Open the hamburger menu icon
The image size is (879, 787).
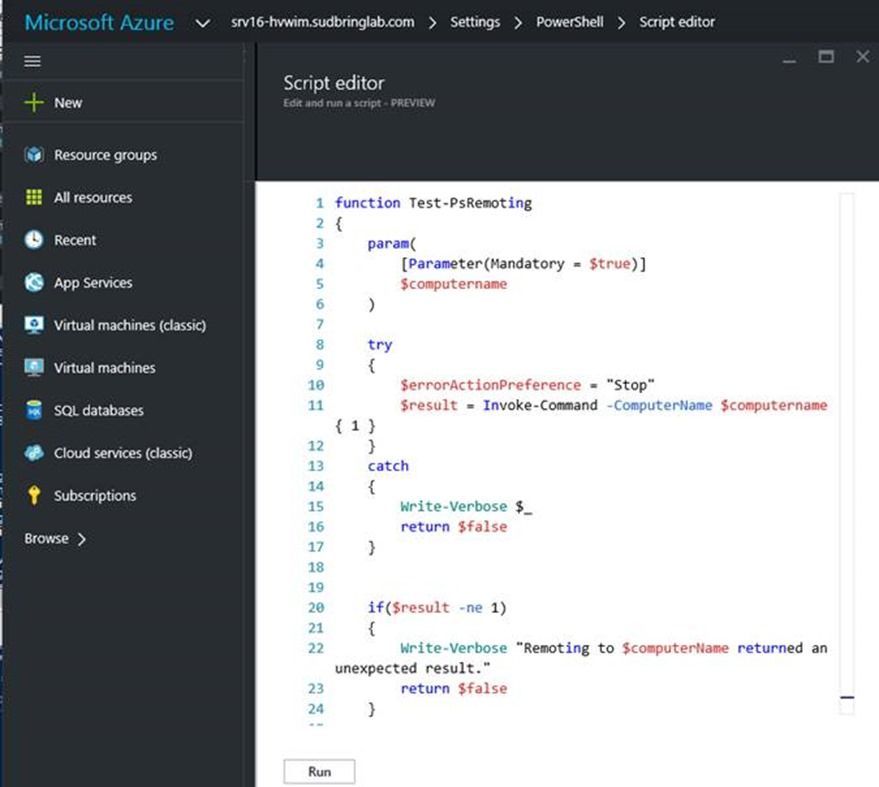pos(33,61)
